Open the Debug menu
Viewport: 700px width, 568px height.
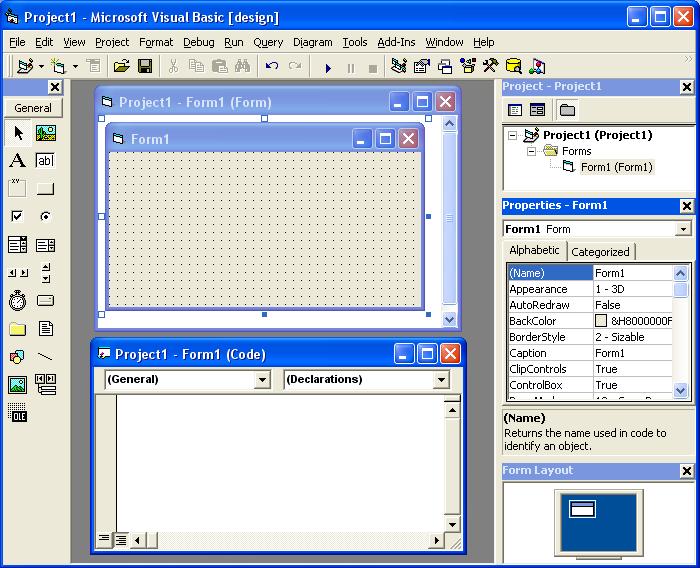199,42
